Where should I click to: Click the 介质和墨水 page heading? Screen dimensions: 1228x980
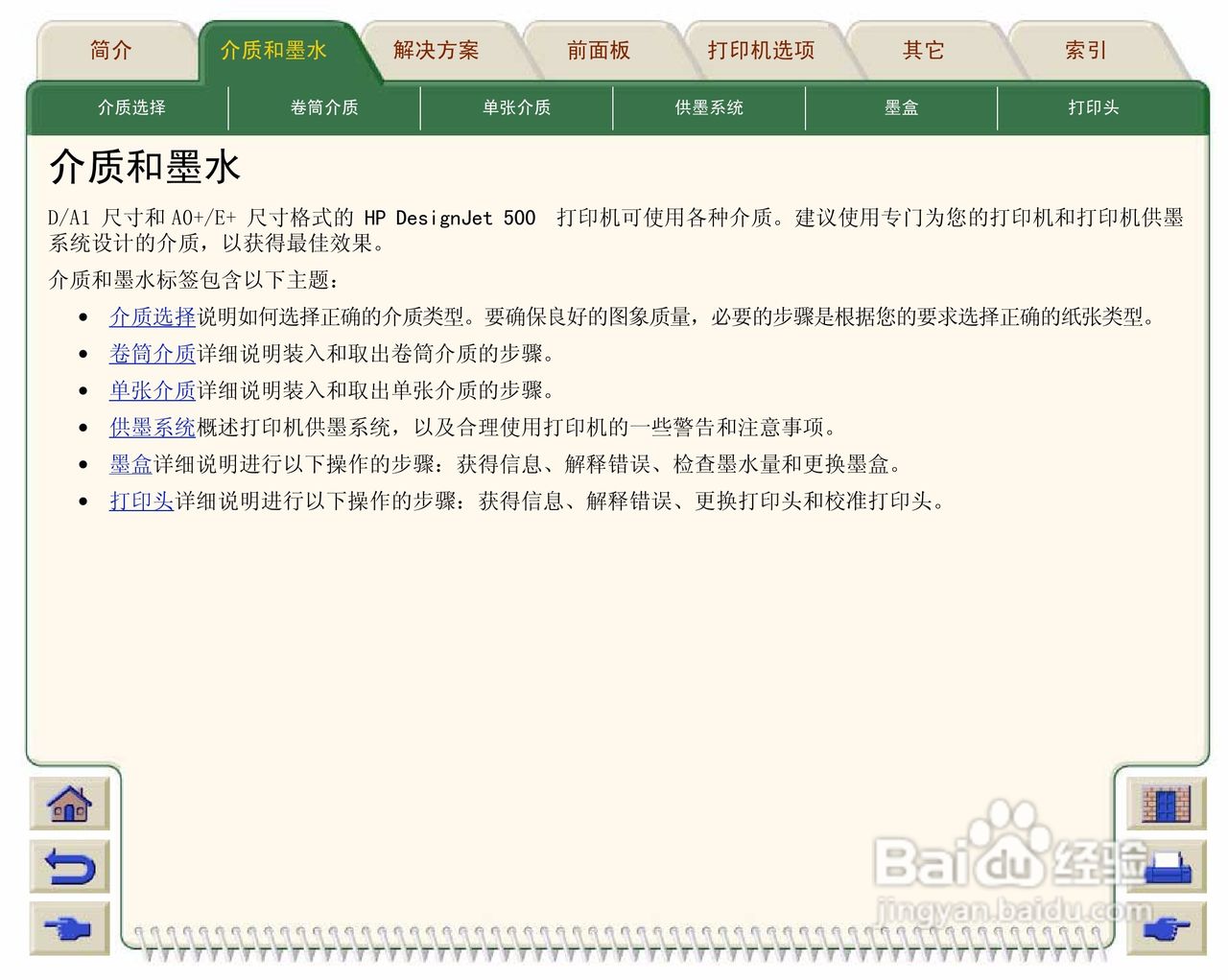145,167
